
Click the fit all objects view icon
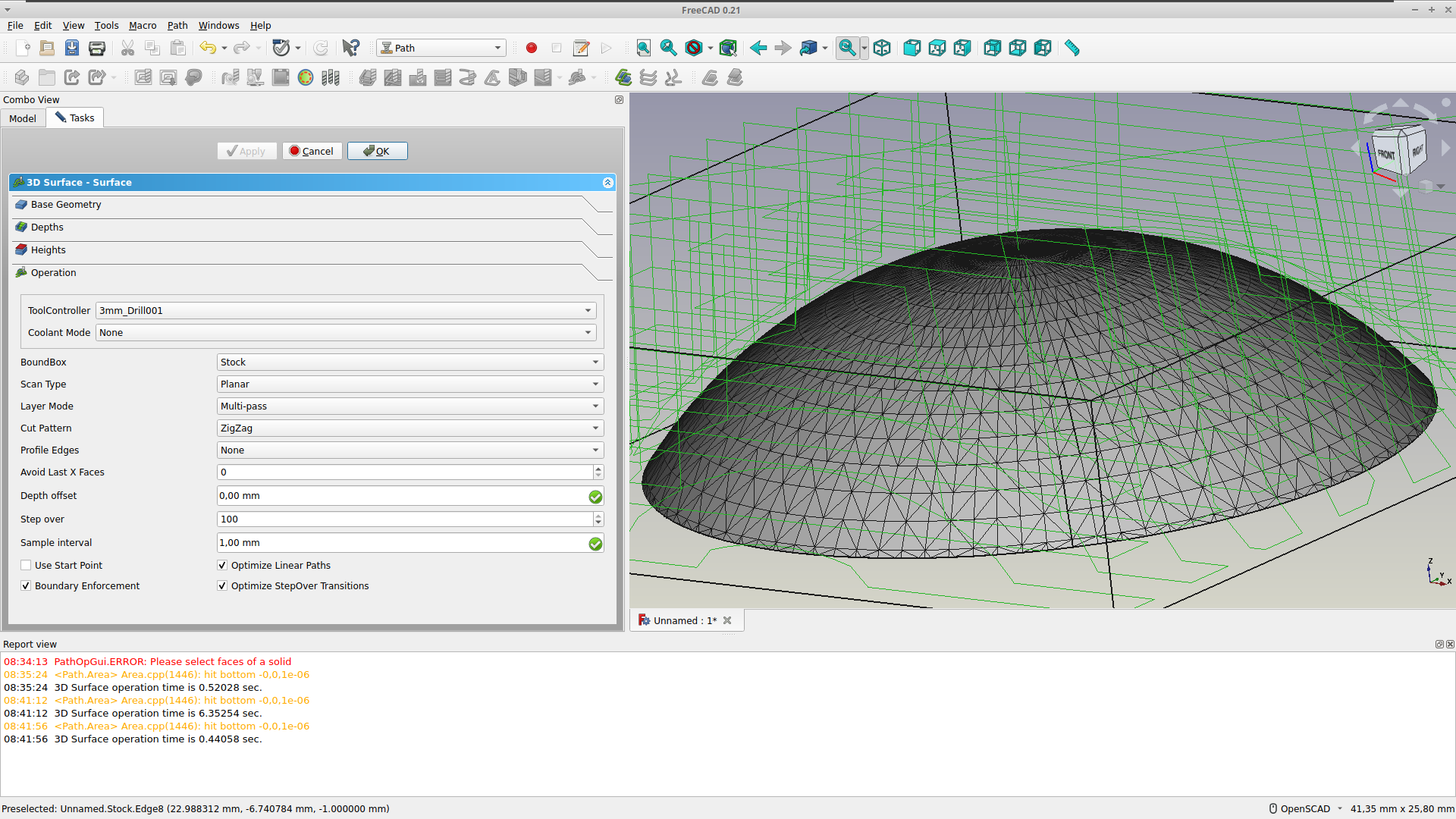[643, 46]
